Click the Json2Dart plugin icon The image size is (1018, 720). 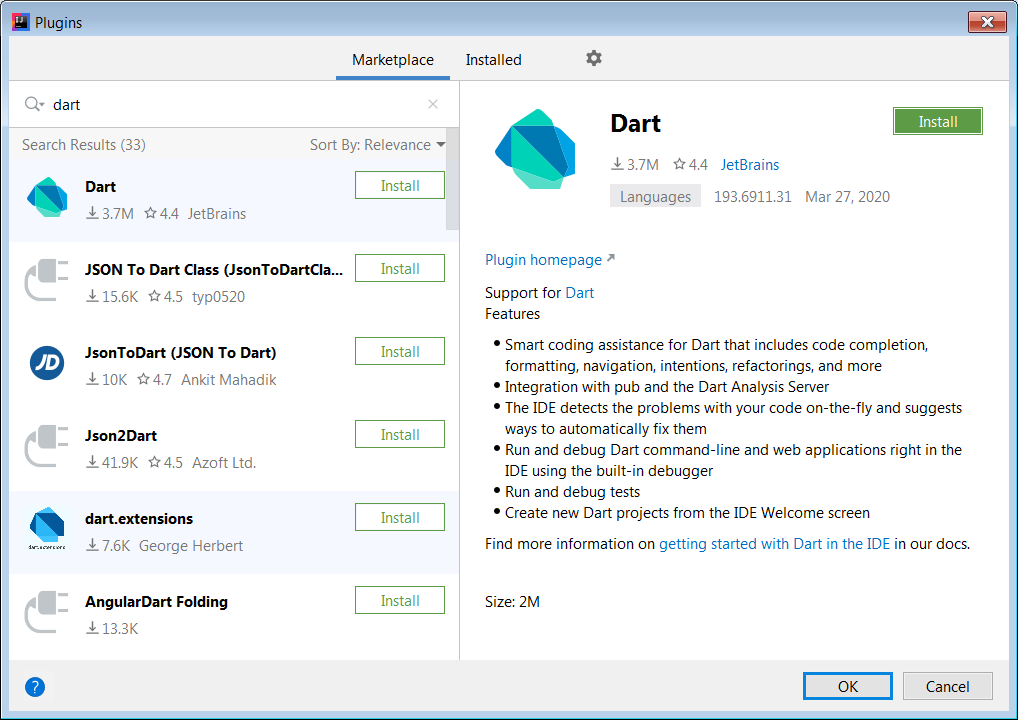47,446
